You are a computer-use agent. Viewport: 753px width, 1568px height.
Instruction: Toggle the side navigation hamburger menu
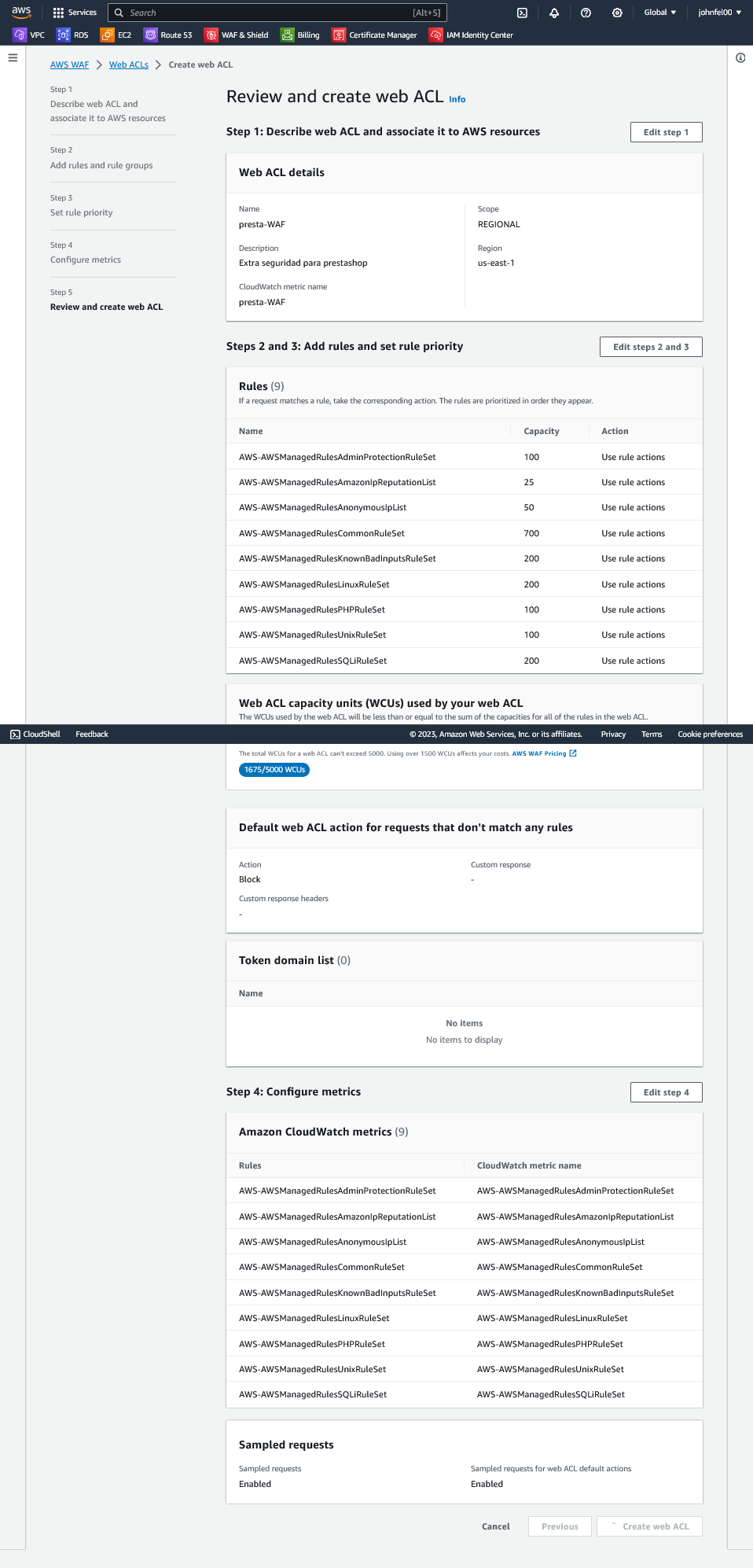(x=13, y=57)
